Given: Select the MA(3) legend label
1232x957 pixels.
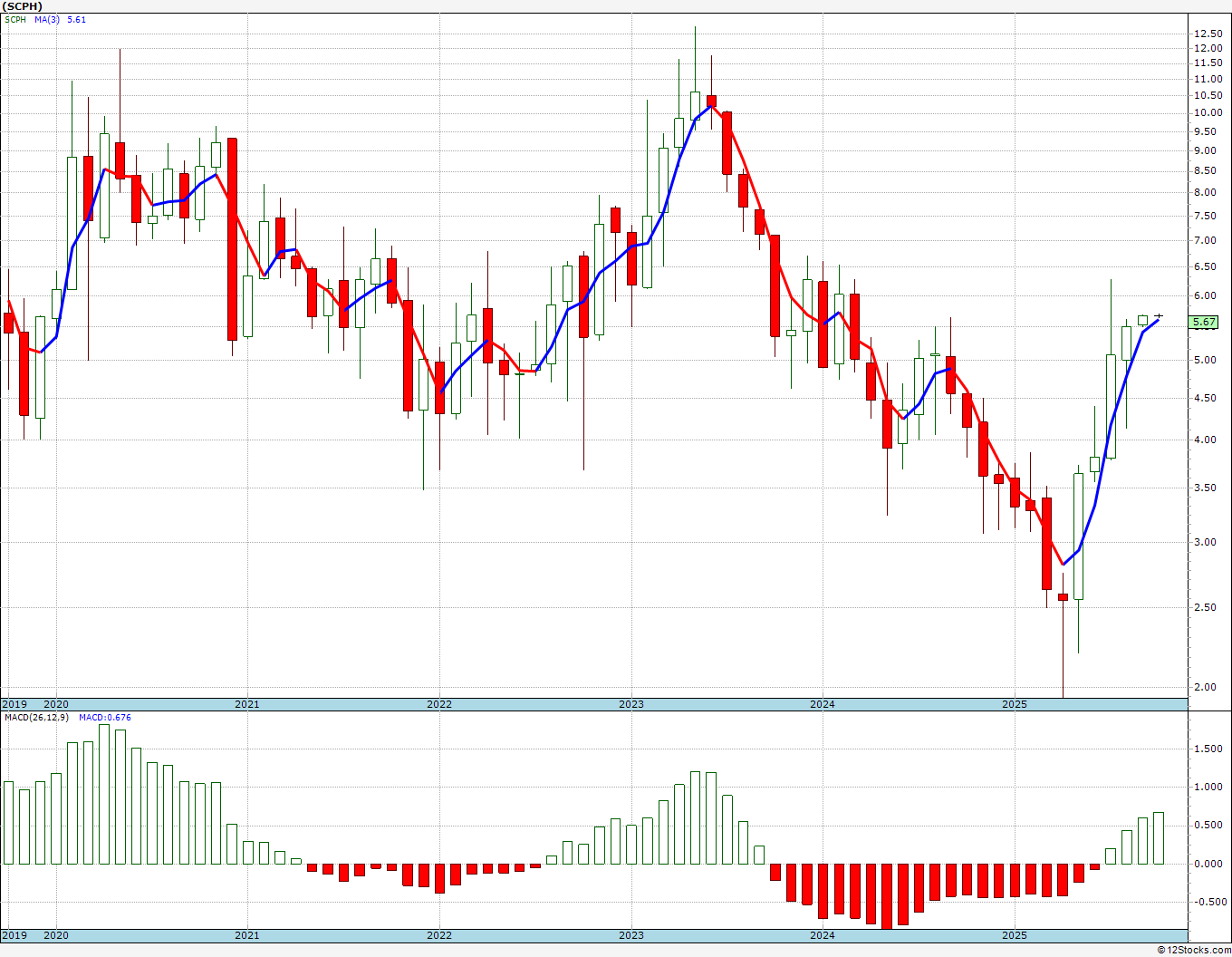Looking at the screenshot, I should (x=48, y=19).
